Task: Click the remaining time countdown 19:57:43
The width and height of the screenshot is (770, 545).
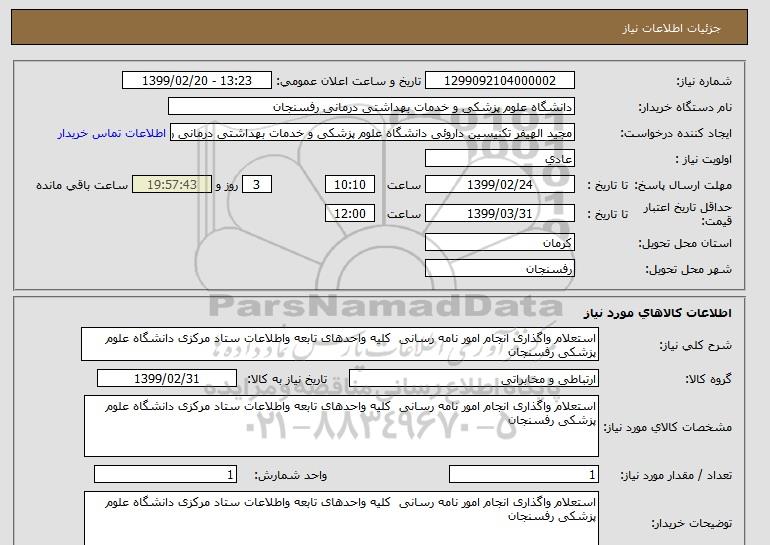Action: (x=172, y=185)
